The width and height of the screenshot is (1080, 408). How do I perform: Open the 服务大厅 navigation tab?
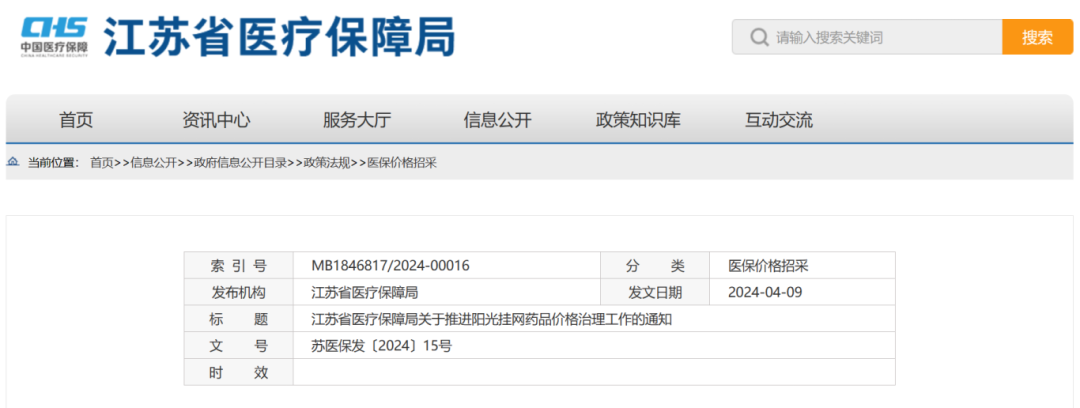(x=357, y=120)
